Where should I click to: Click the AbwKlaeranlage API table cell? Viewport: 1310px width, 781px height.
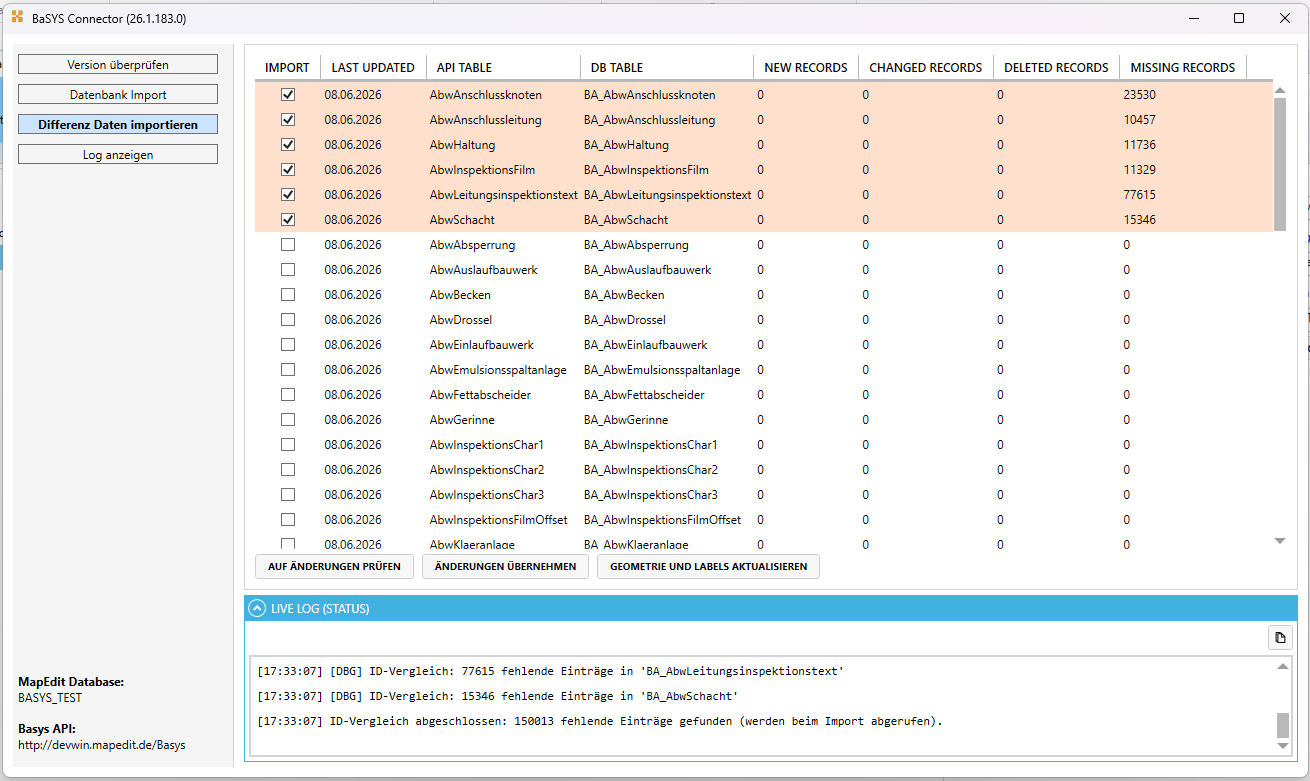[472, 545]
